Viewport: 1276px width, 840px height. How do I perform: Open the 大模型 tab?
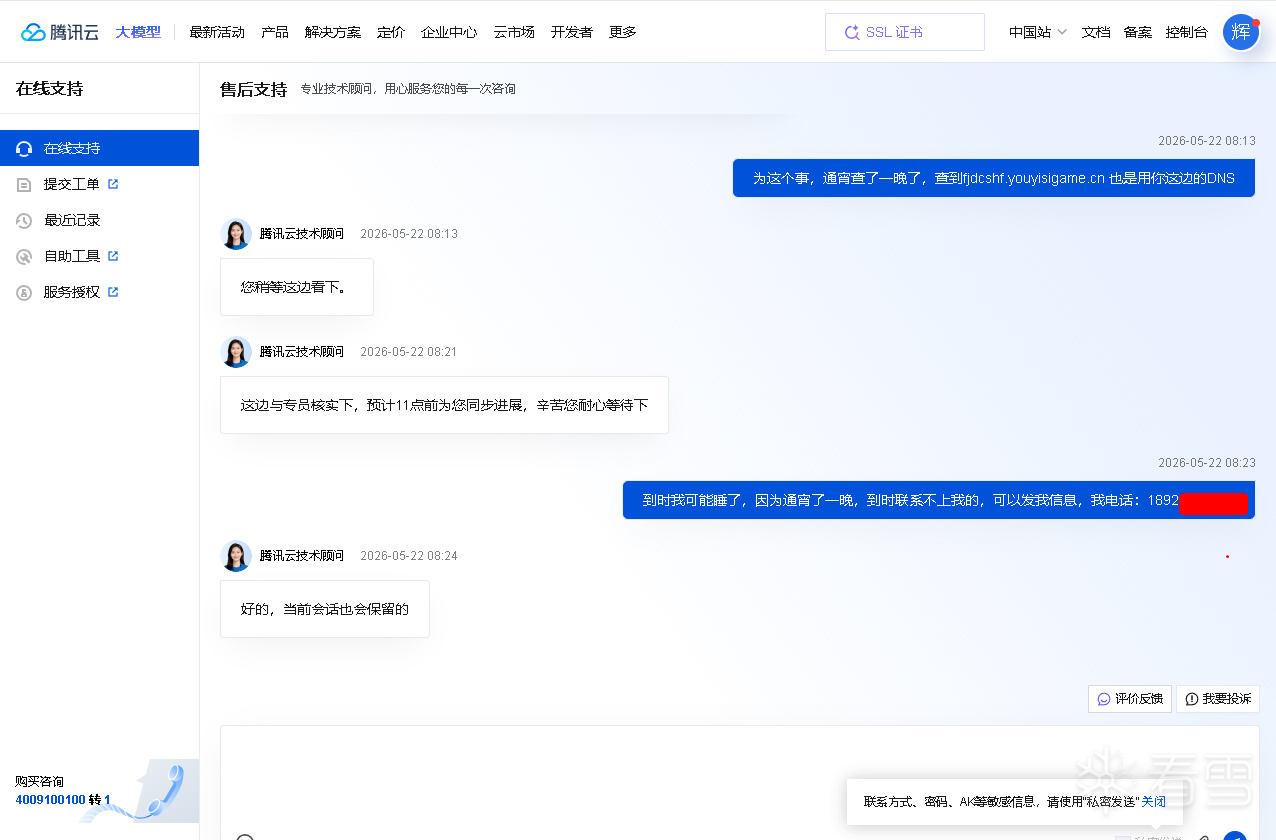[x=138, y=32]
